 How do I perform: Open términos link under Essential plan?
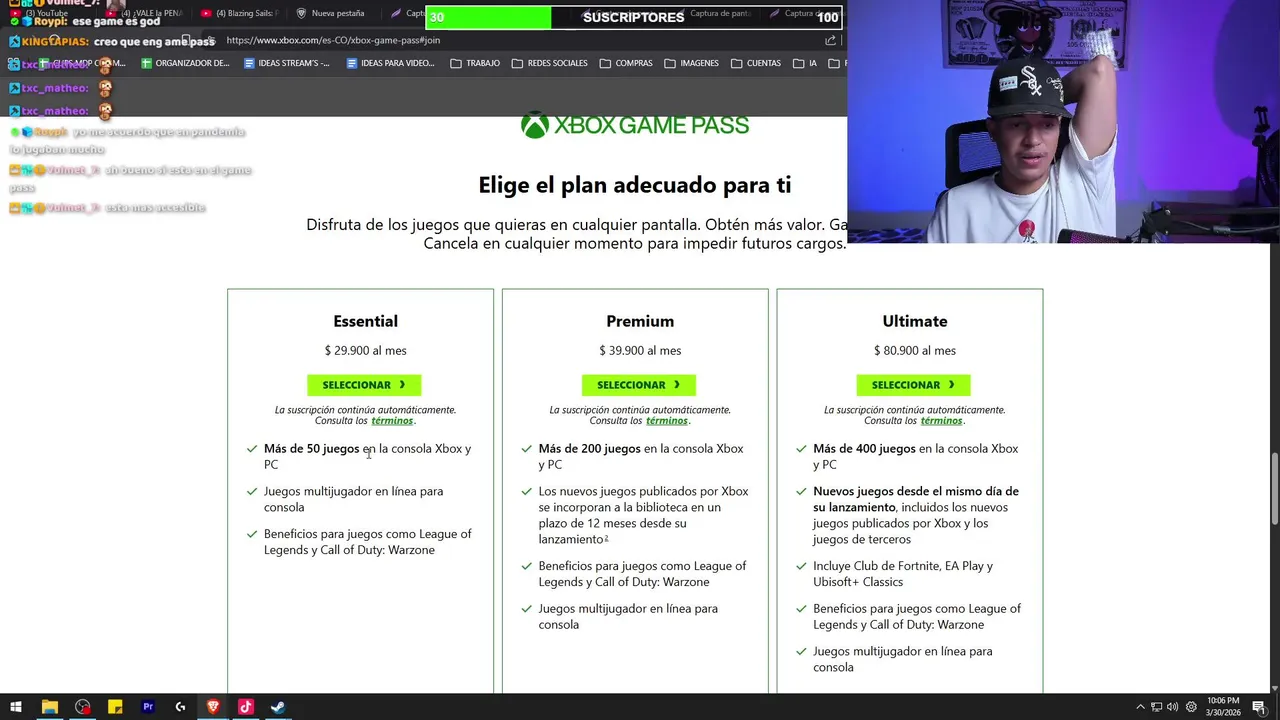click(392, 421)
